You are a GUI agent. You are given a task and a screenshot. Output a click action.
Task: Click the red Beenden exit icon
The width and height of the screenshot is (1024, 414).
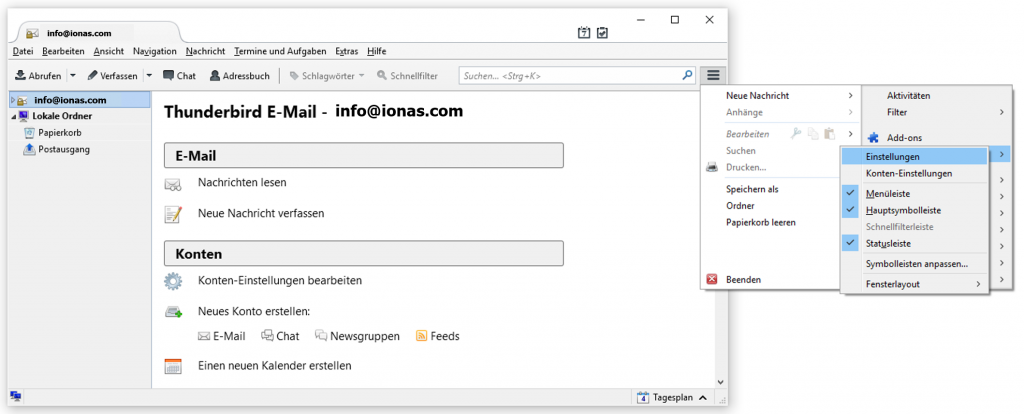(712, 279)
